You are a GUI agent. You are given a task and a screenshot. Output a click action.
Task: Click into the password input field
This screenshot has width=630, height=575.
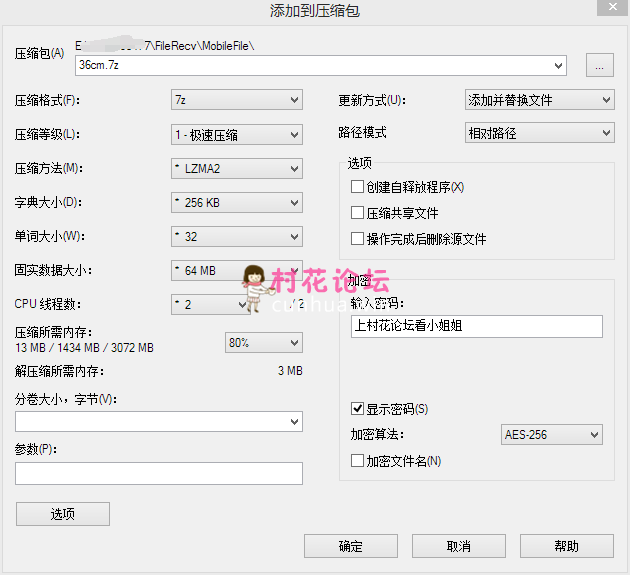pyautogui.click(x=477, y=326)
